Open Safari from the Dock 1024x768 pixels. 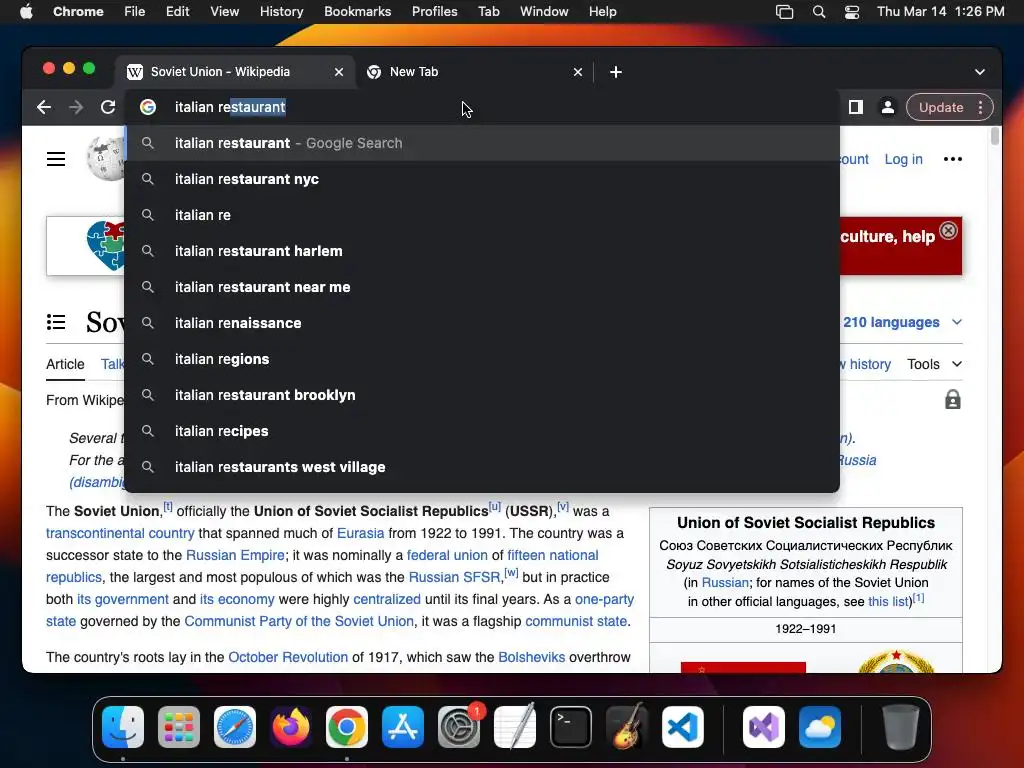[x=234, y=726]
